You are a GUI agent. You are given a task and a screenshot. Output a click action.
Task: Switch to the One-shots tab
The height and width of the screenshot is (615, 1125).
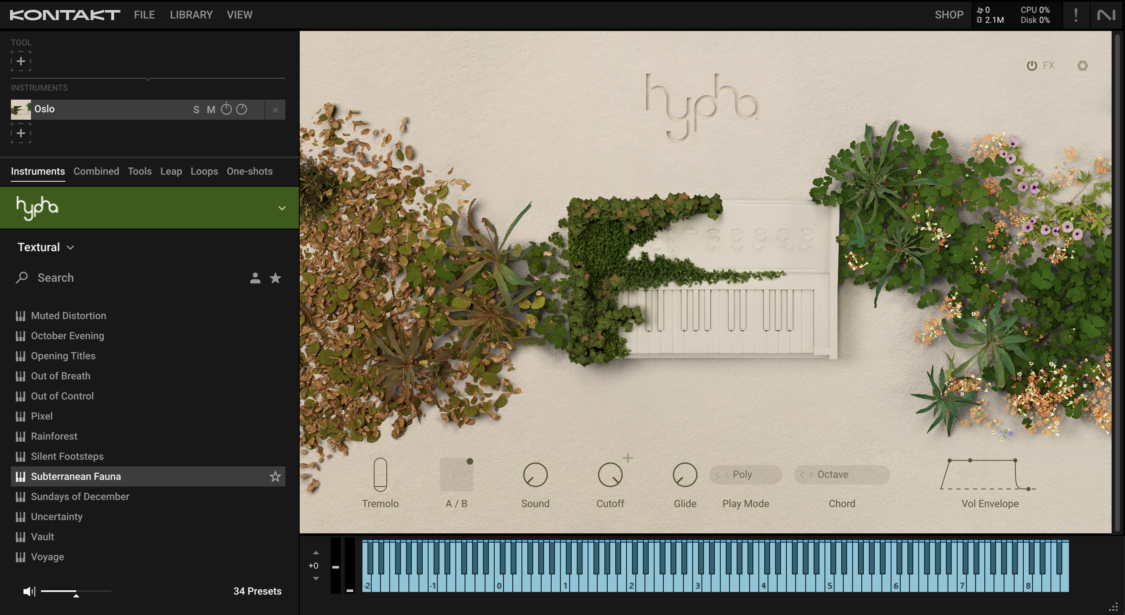click(x=249, y=171)
